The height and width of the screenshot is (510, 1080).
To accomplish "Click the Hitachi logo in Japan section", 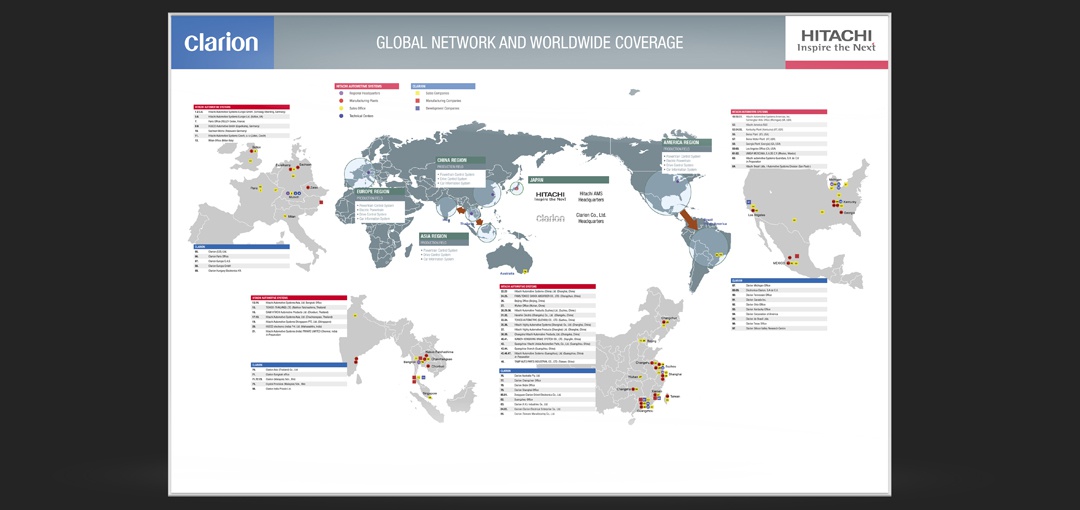I will [550, 196].
